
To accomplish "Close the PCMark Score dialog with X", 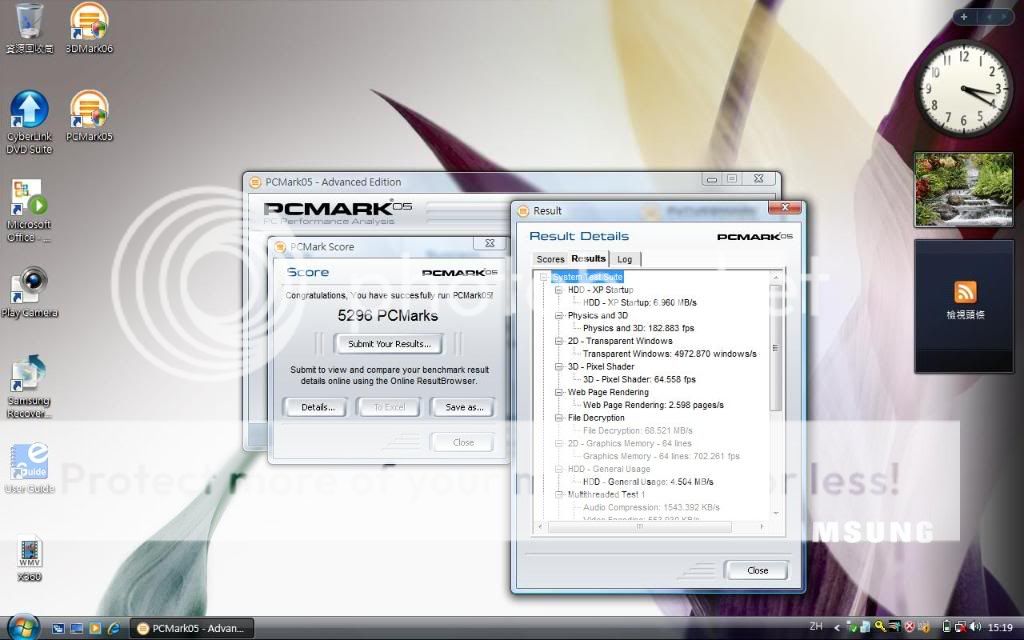I will click(x=489, y=244).
